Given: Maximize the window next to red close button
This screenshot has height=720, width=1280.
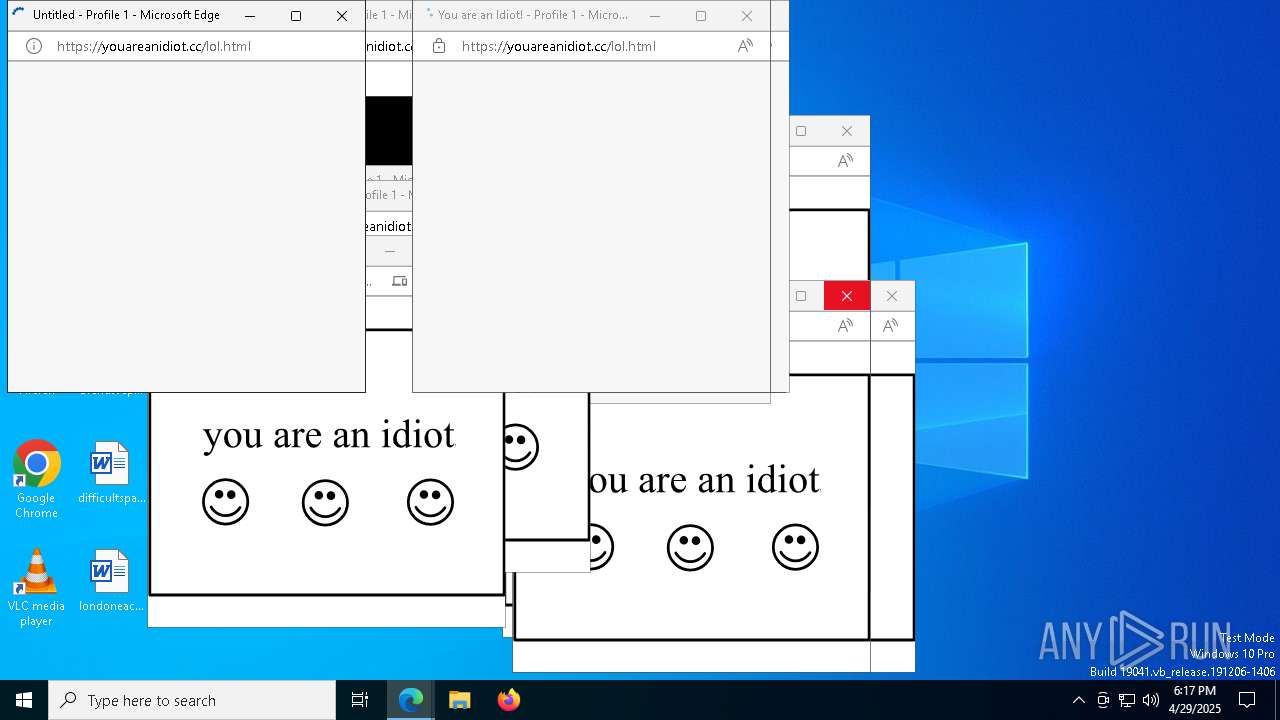Looking at the screenshot, I should pos(801,296).
